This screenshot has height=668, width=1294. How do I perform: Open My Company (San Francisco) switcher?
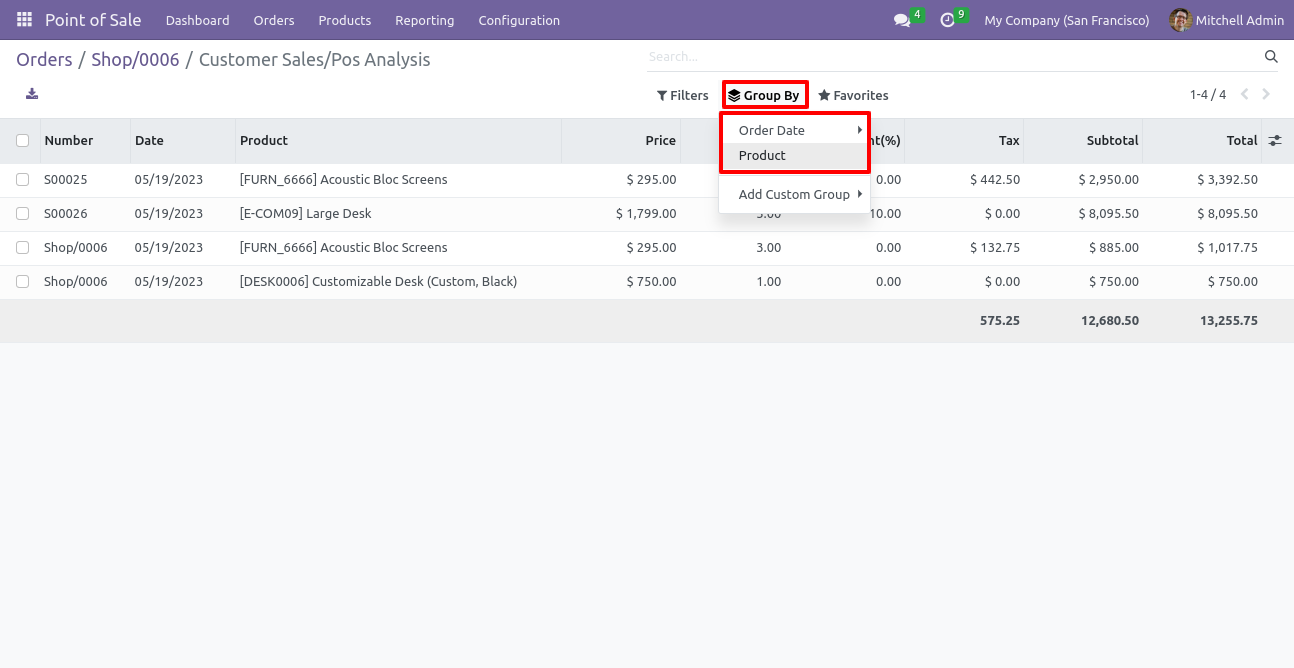point(1067,20)
